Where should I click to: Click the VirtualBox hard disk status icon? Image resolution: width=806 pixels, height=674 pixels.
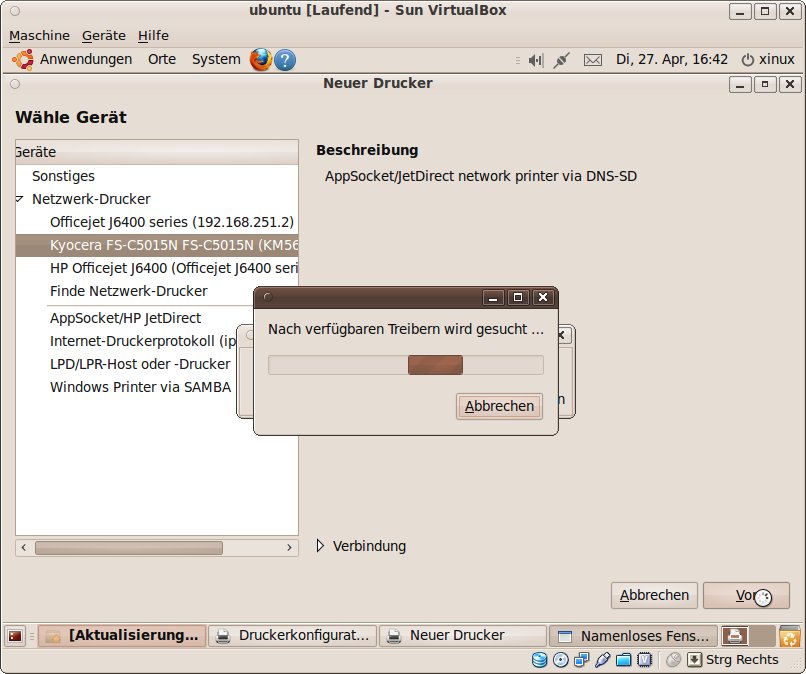tap(540, 660)
